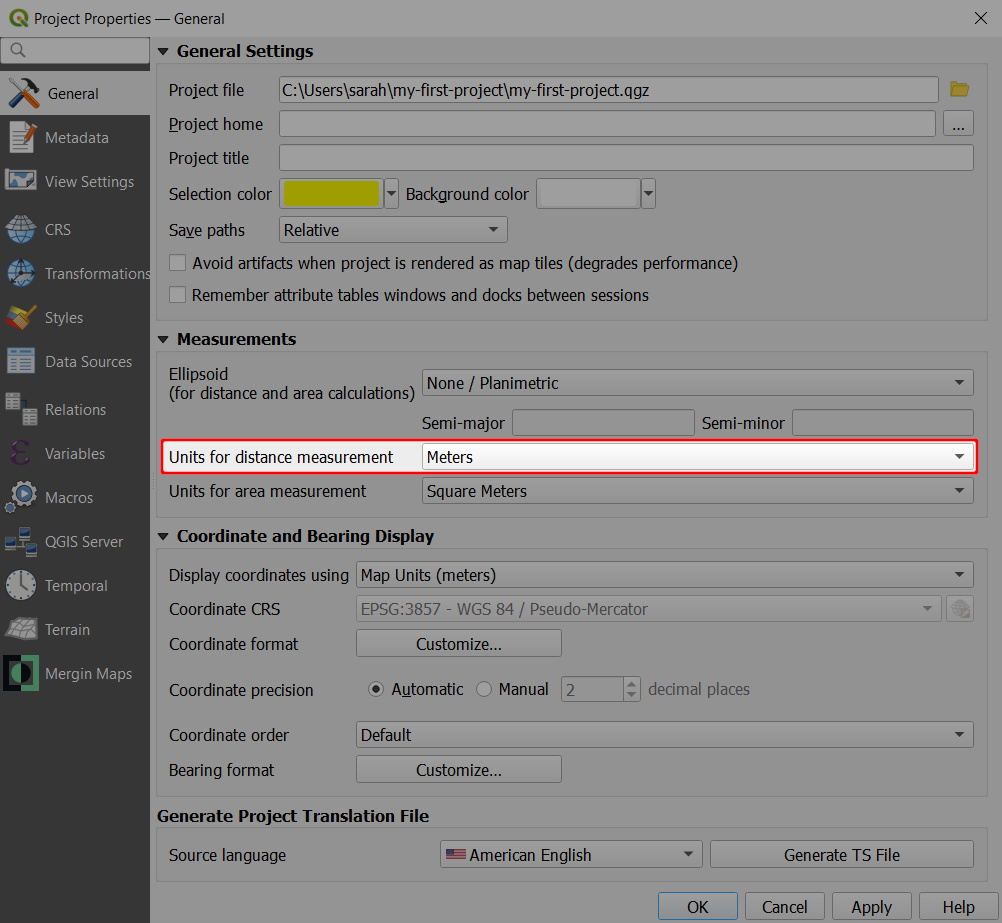Click Customize for Bearing format

pyautogui.click(x=459, y=770)
